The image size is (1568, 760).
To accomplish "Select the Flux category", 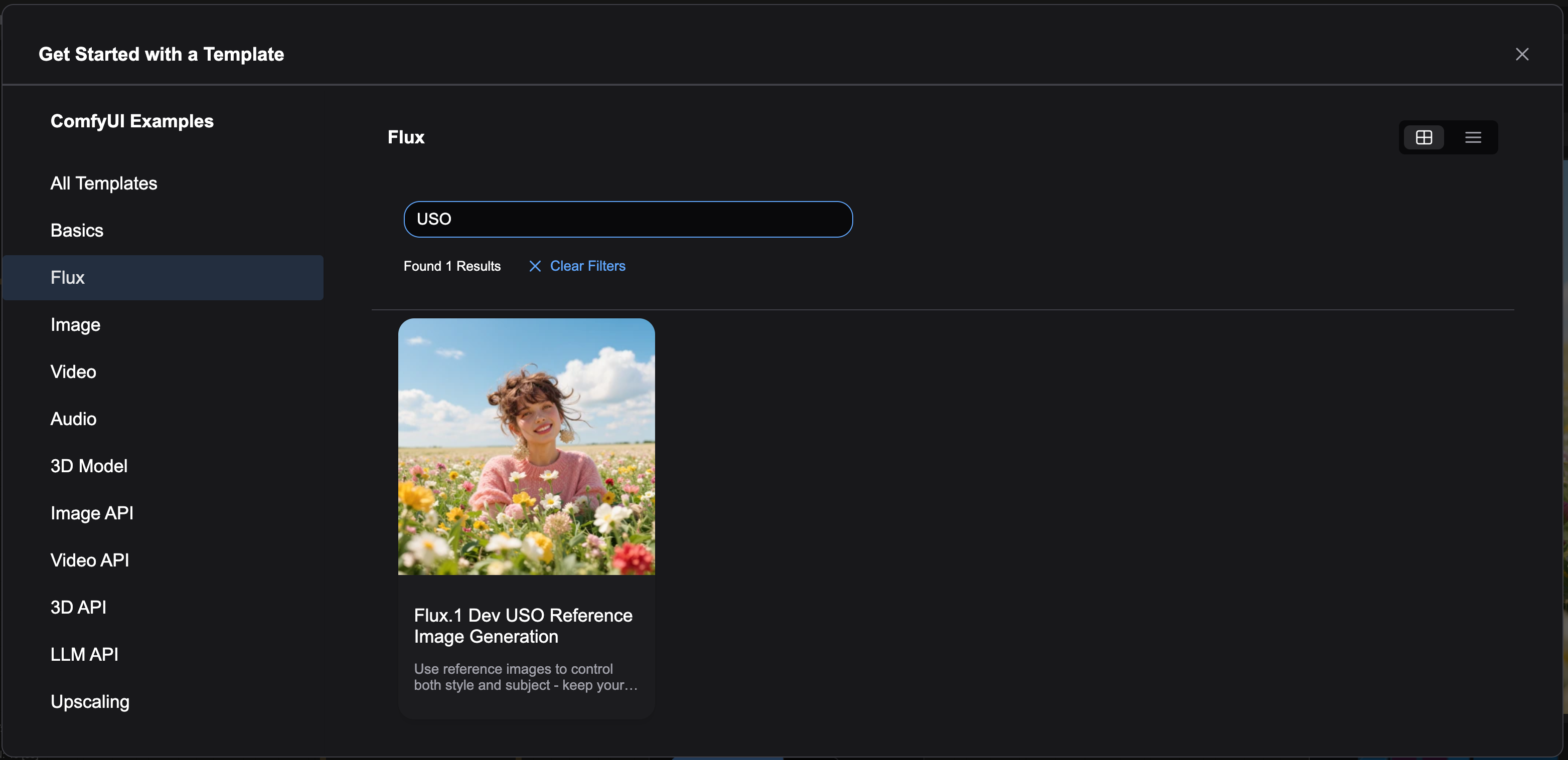I will [68, 277].
